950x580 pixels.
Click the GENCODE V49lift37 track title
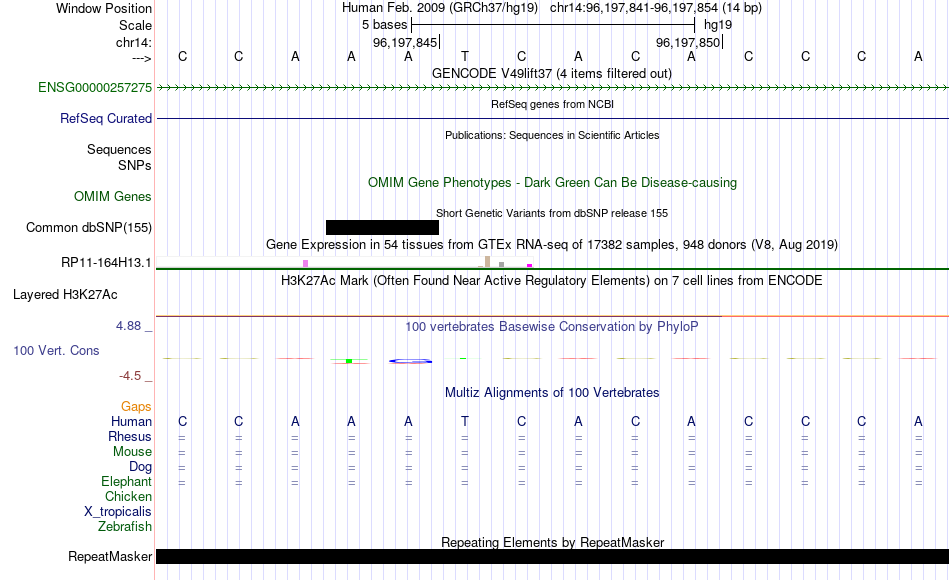pyautogui.click(x=552, y=74)
